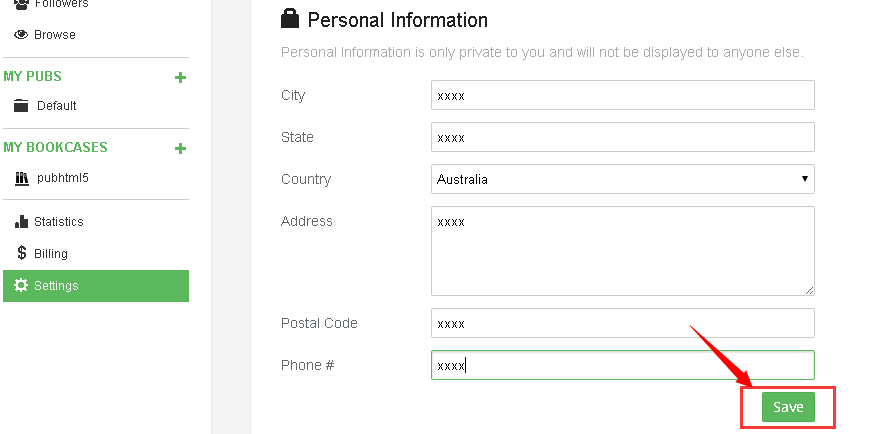This screenshot has height=434, width=873.
Task: Click the Statistics bar chart icon
Action: [x=21, y=221]
